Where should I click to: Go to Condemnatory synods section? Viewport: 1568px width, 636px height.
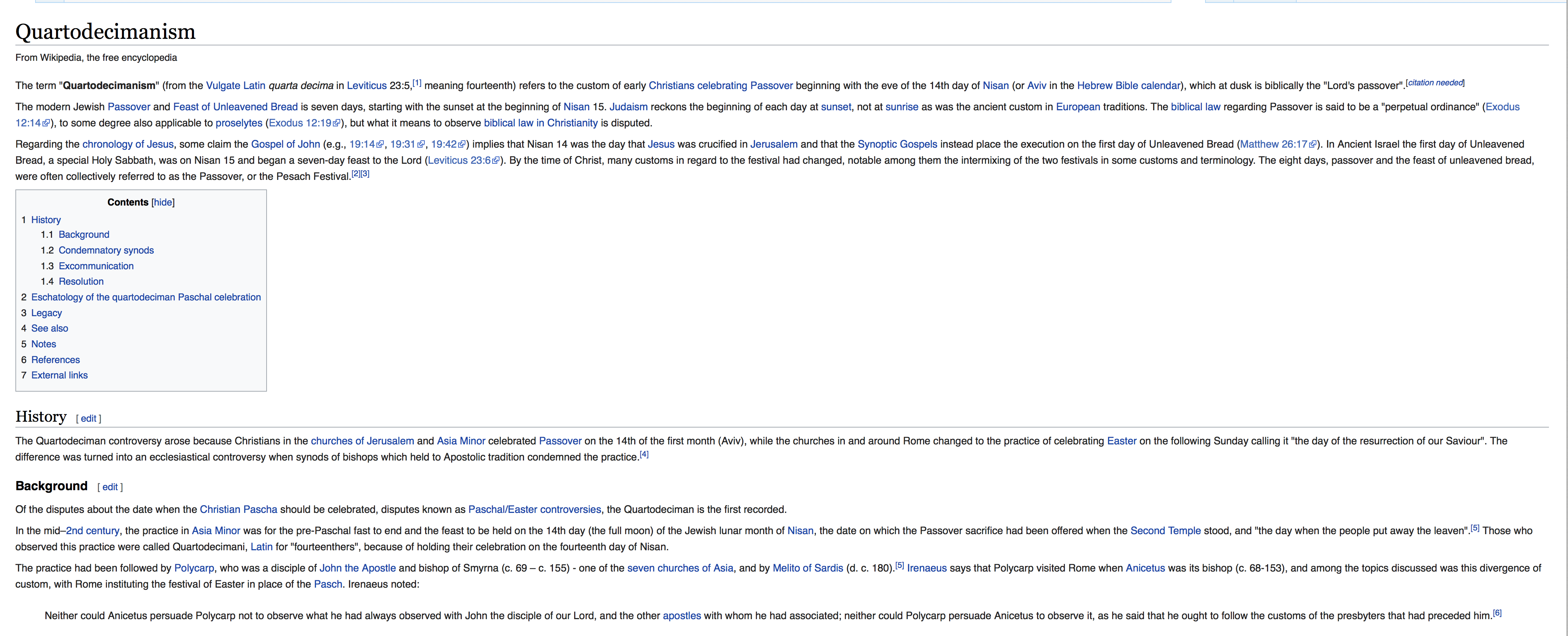106,250
